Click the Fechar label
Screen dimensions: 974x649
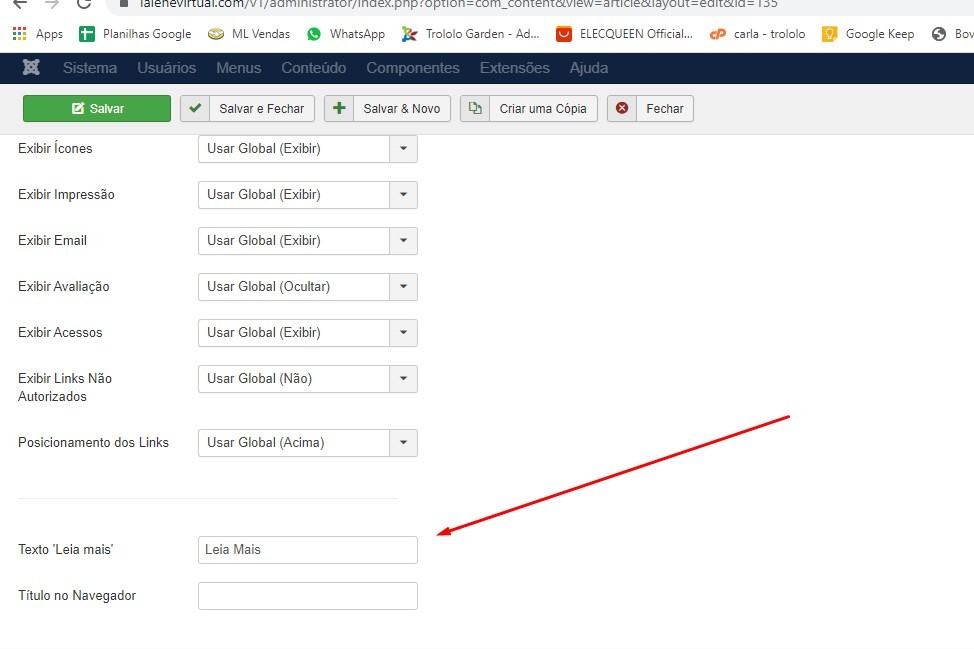click(x=665, y=109)
